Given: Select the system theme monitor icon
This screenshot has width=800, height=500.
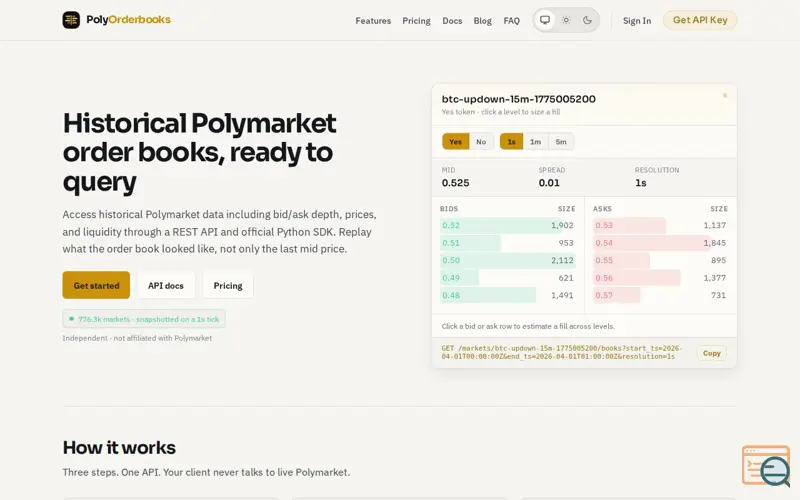Looking at the screenshot, I should point(545,20).
